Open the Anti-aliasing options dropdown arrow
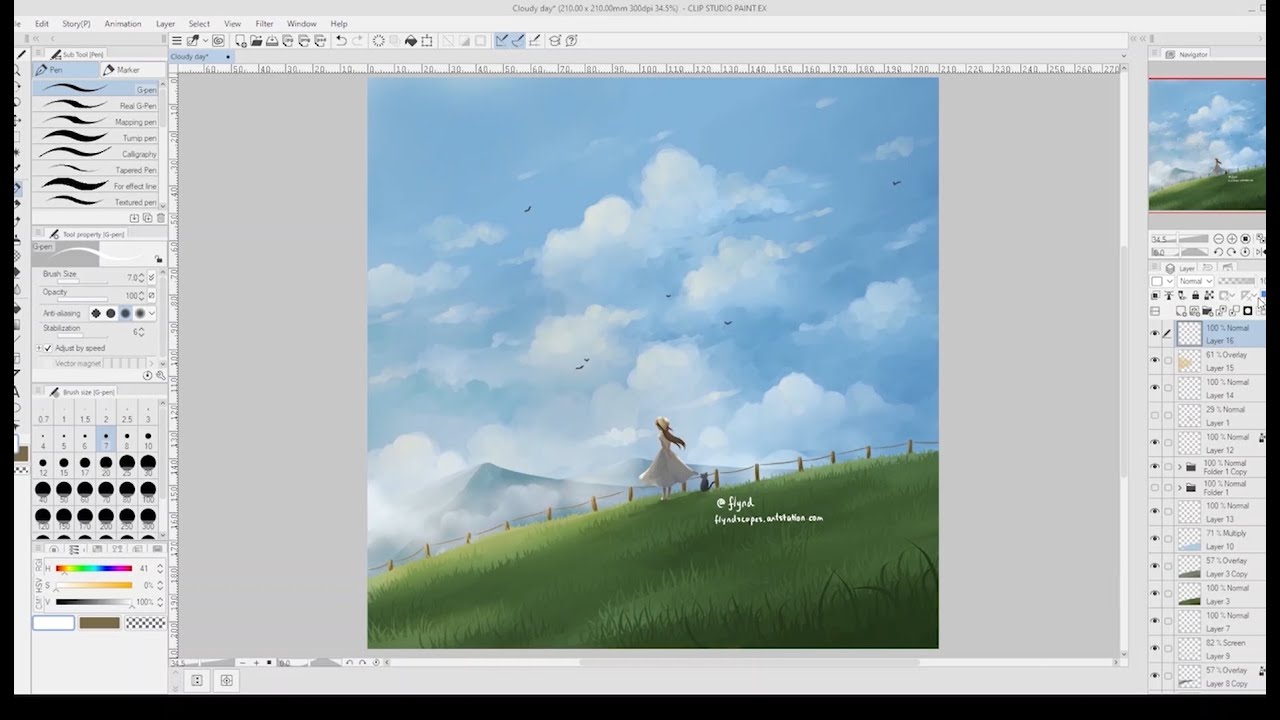The height and width of the screenshot is (720, 1280). click(151, 314)
